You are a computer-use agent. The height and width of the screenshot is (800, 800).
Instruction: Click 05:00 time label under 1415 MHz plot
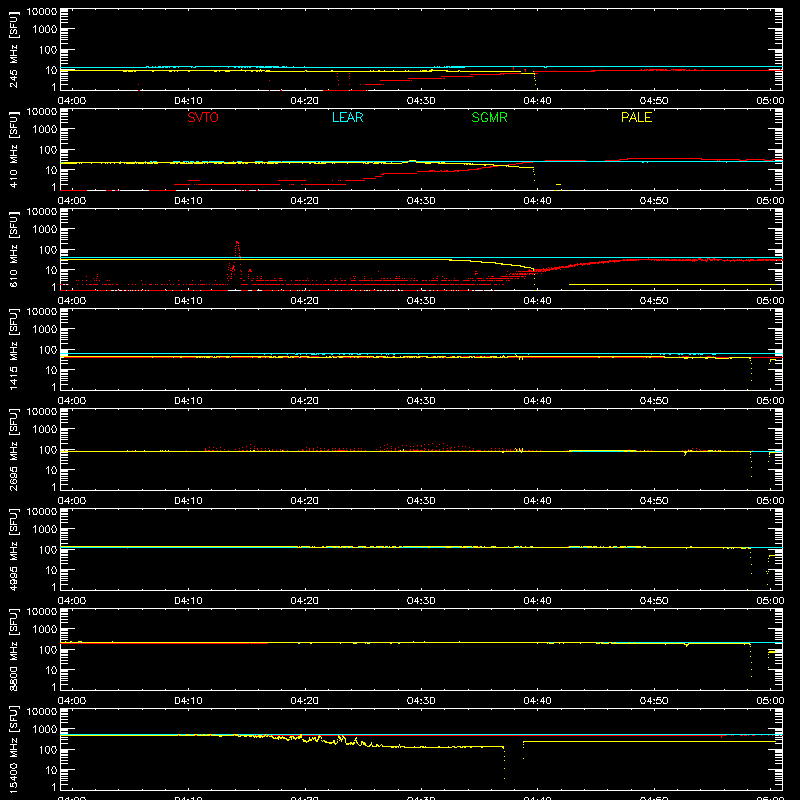[770, 401]
